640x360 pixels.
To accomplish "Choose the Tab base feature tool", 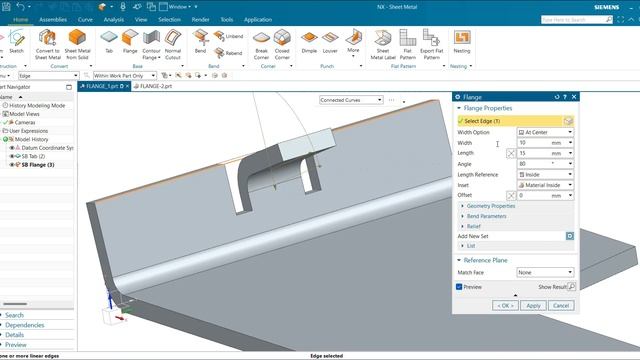I will coord(109,41).
